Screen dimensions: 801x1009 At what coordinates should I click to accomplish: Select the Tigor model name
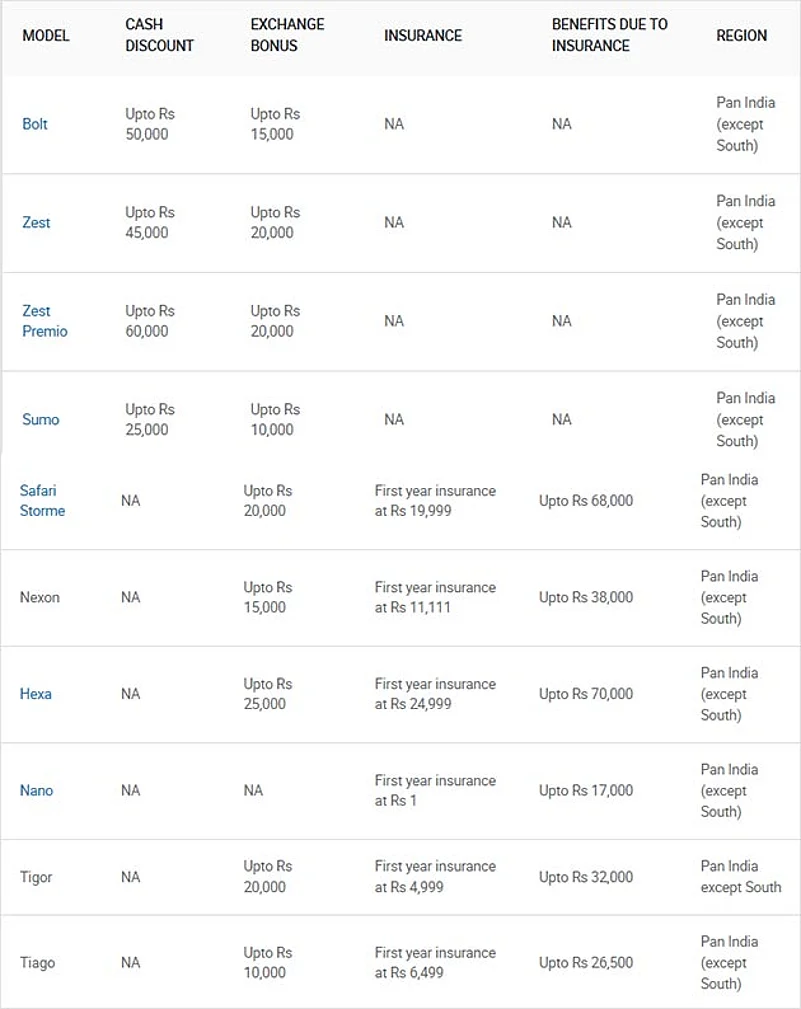[36, 877]
